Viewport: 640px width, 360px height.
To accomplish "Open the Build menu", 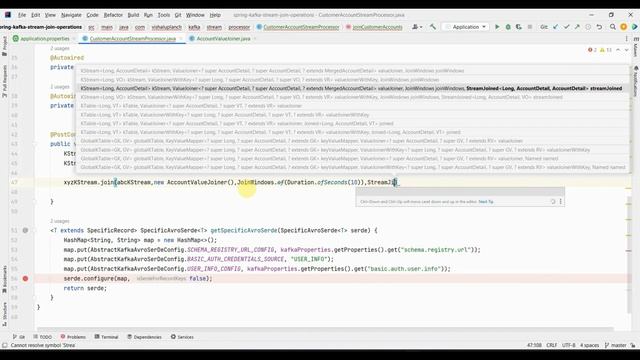I will point(133,15).
